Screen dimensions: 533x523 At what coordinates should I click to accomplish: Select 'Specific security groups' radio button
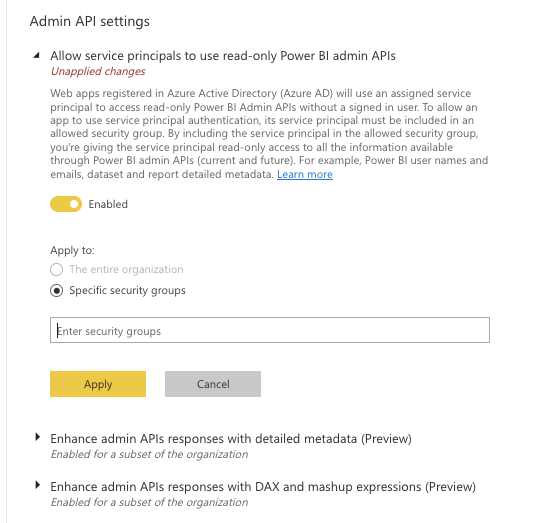point(56,291)
